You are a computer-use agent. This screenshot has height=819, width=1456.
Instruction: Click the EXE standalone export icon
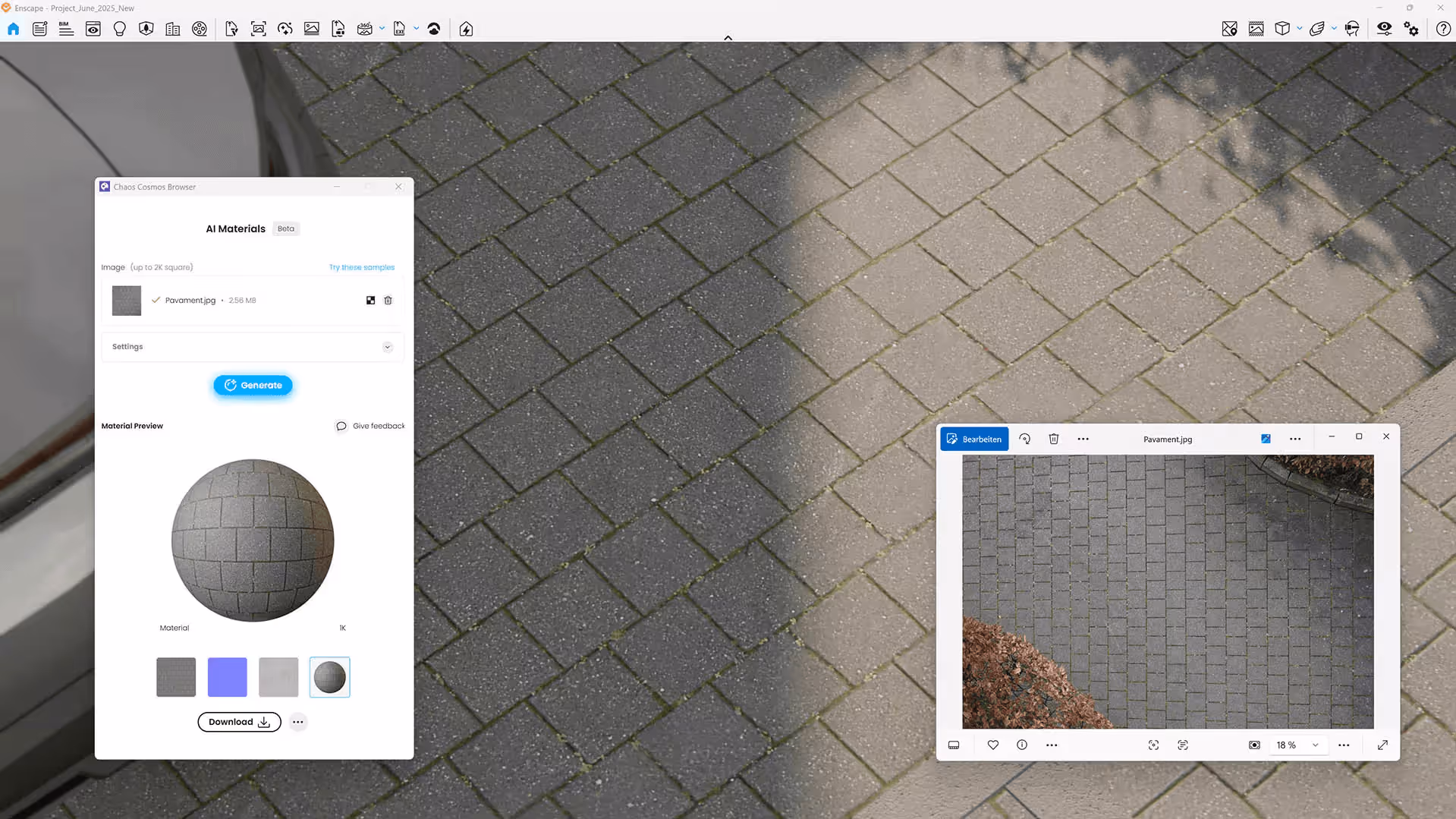[399, 29]
